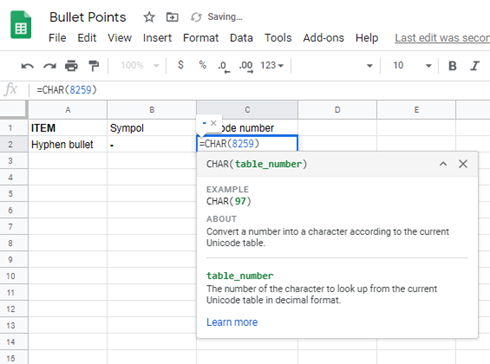Format as percent icon
The width and height of the screenshot is (490, 364).
tap(202, 65)
